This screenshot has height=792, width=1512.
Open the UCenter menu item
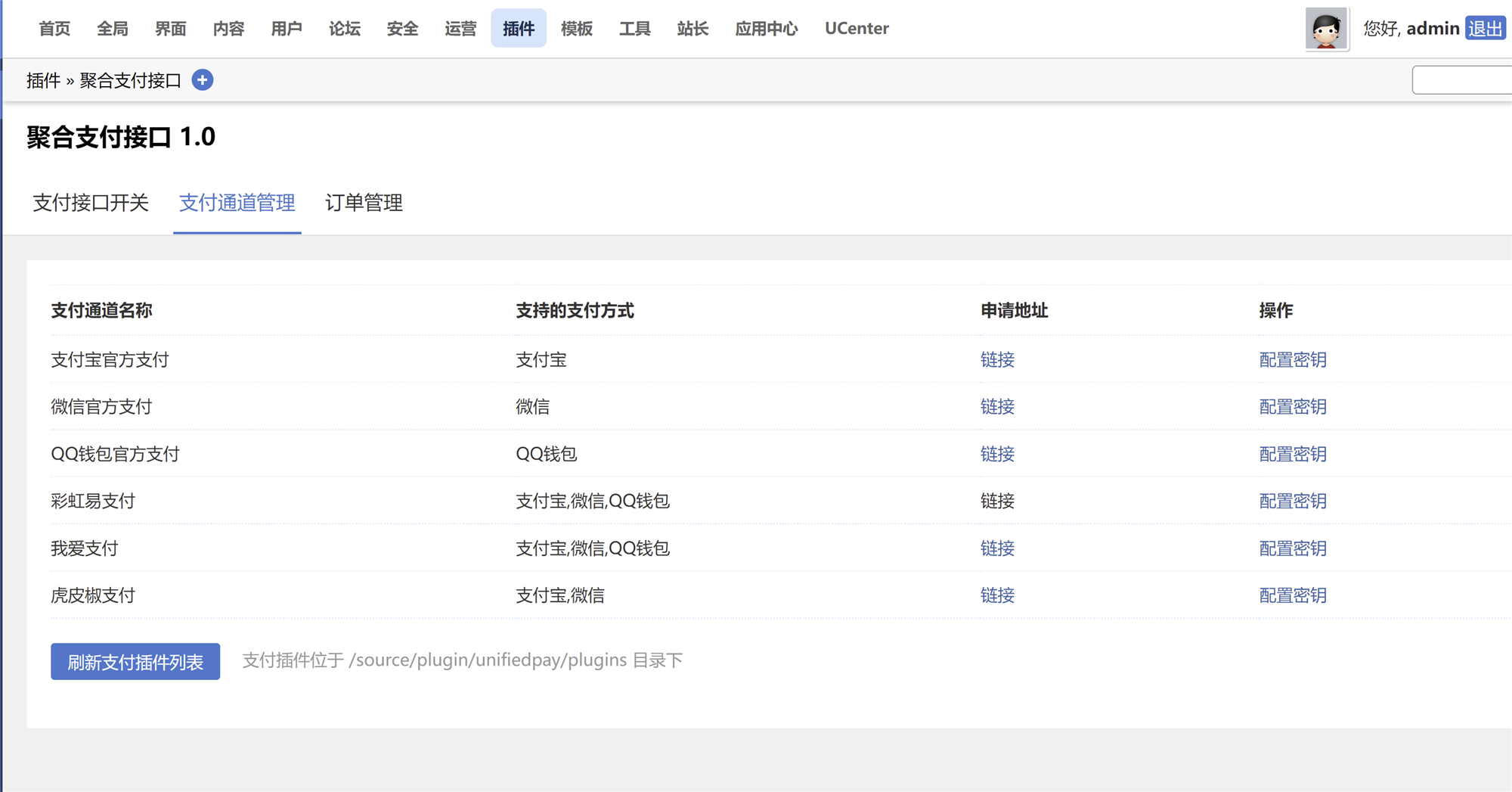856,29
